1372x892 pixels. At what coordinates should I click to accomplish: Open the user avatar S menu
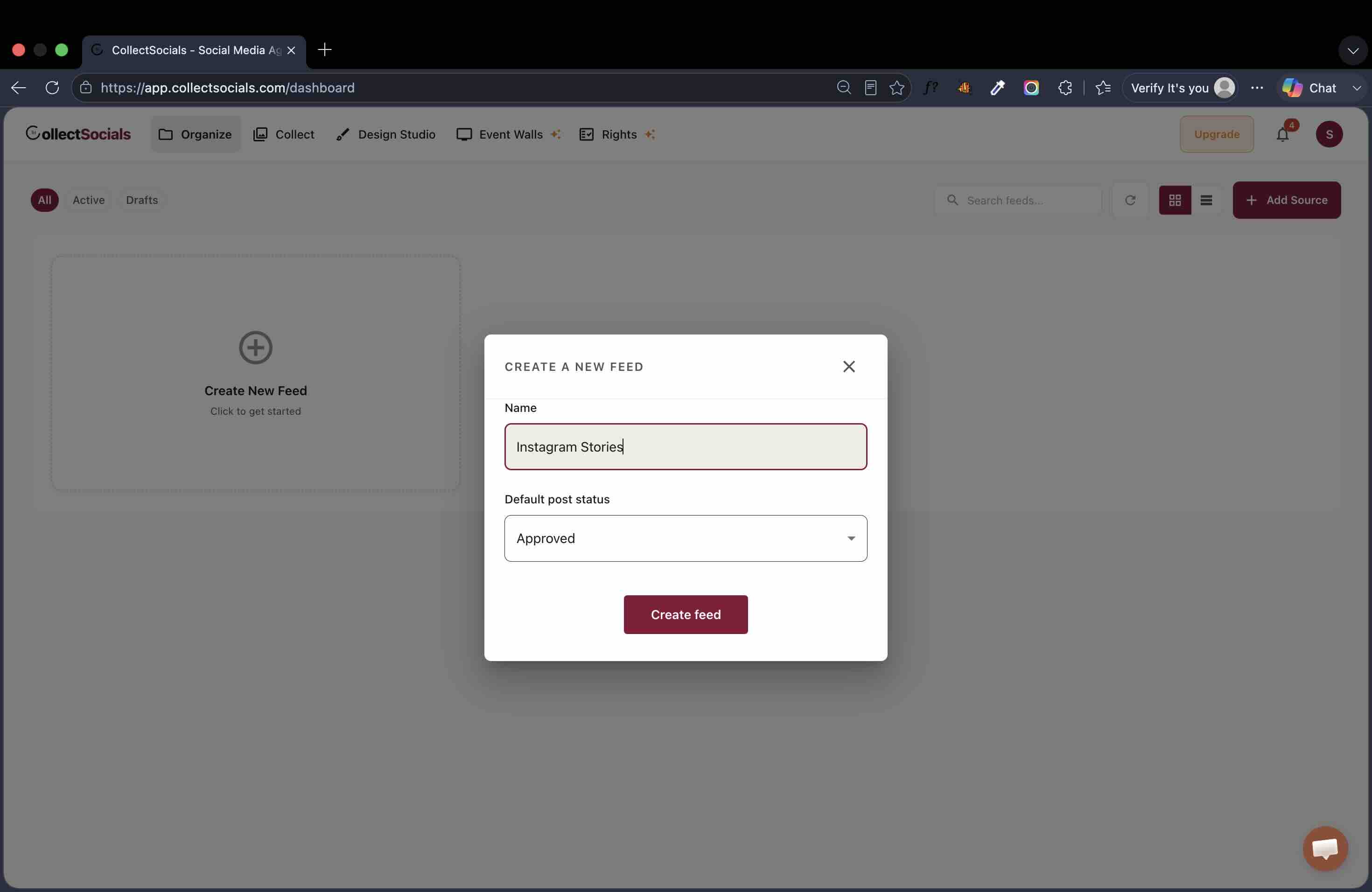[1329, 134]
